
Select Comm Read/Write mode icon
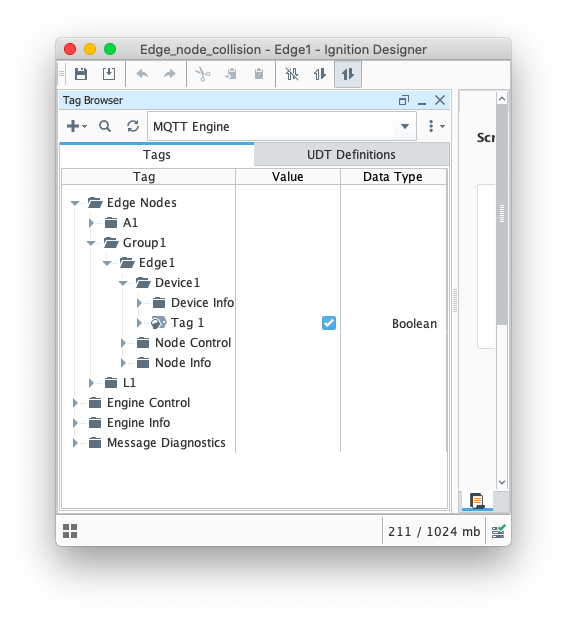tap(348, 74)
